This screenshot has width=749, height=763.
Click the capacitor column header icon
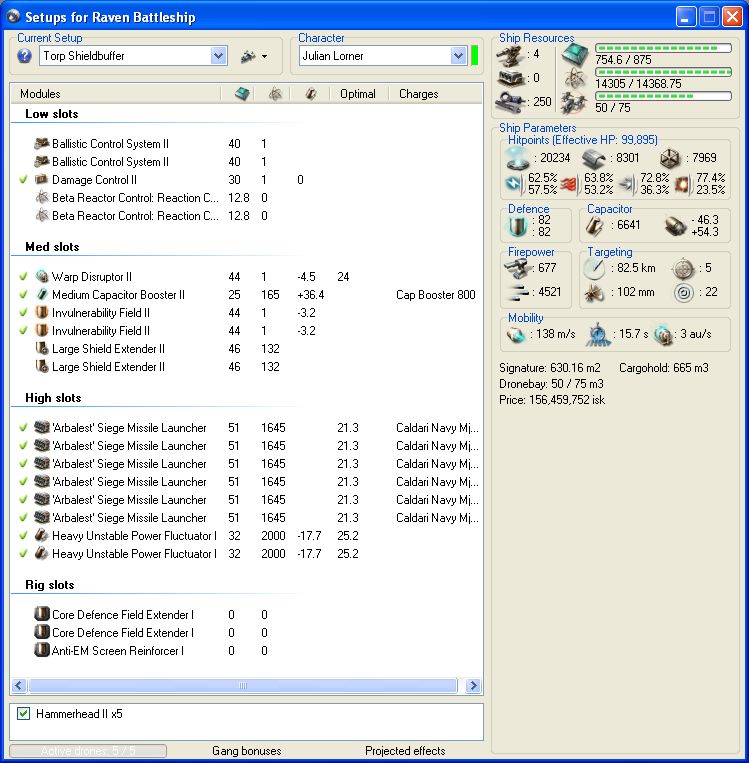(x=311, y=93)
